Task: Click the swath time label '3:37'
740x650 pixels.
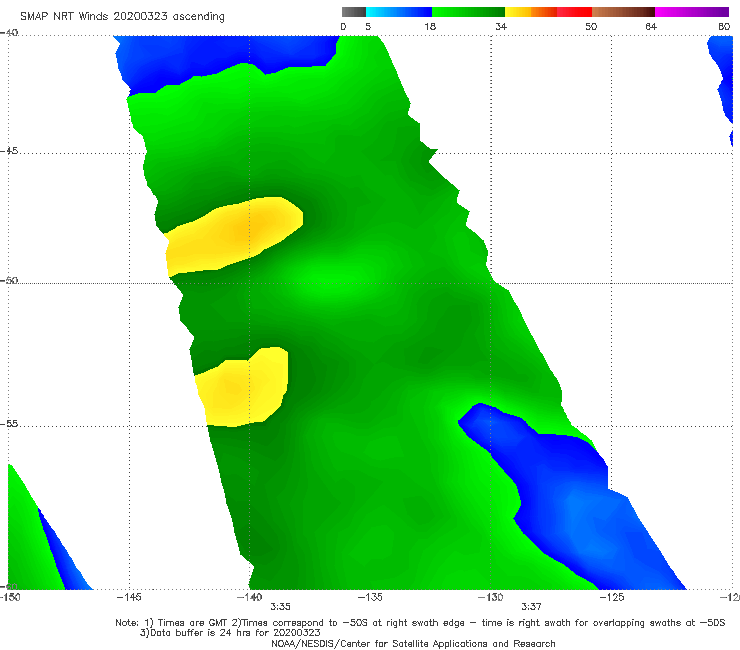Action: click(x=531, y=607)
